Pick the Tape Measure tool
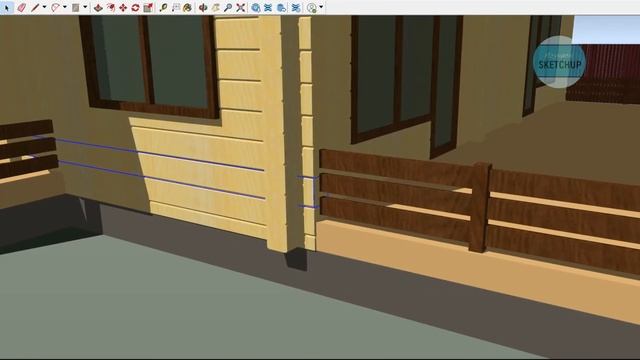 [163, 7]
